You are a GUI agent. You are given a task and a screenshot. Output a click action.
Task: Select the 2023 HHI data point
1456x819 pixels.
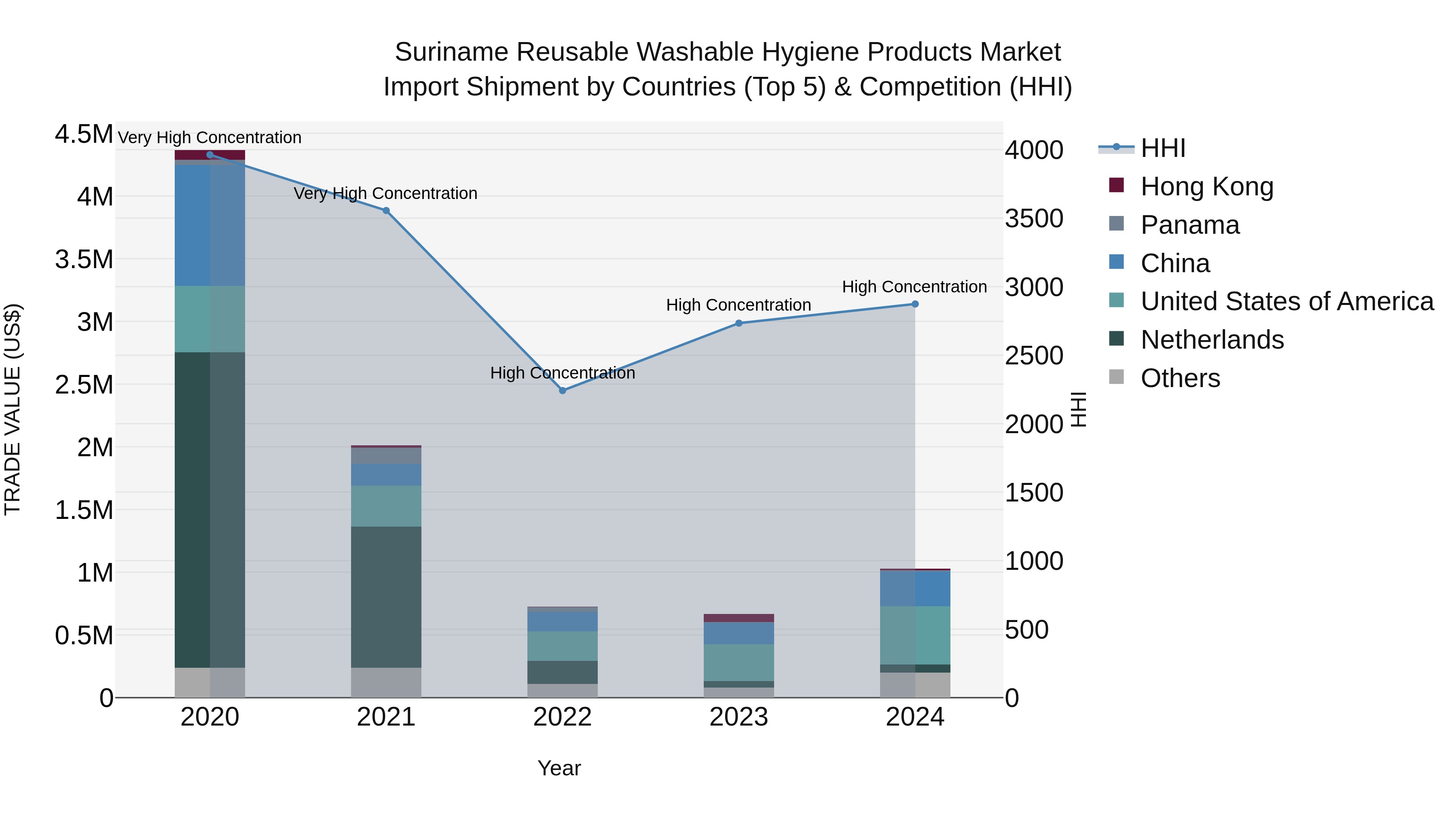[739, 323]
